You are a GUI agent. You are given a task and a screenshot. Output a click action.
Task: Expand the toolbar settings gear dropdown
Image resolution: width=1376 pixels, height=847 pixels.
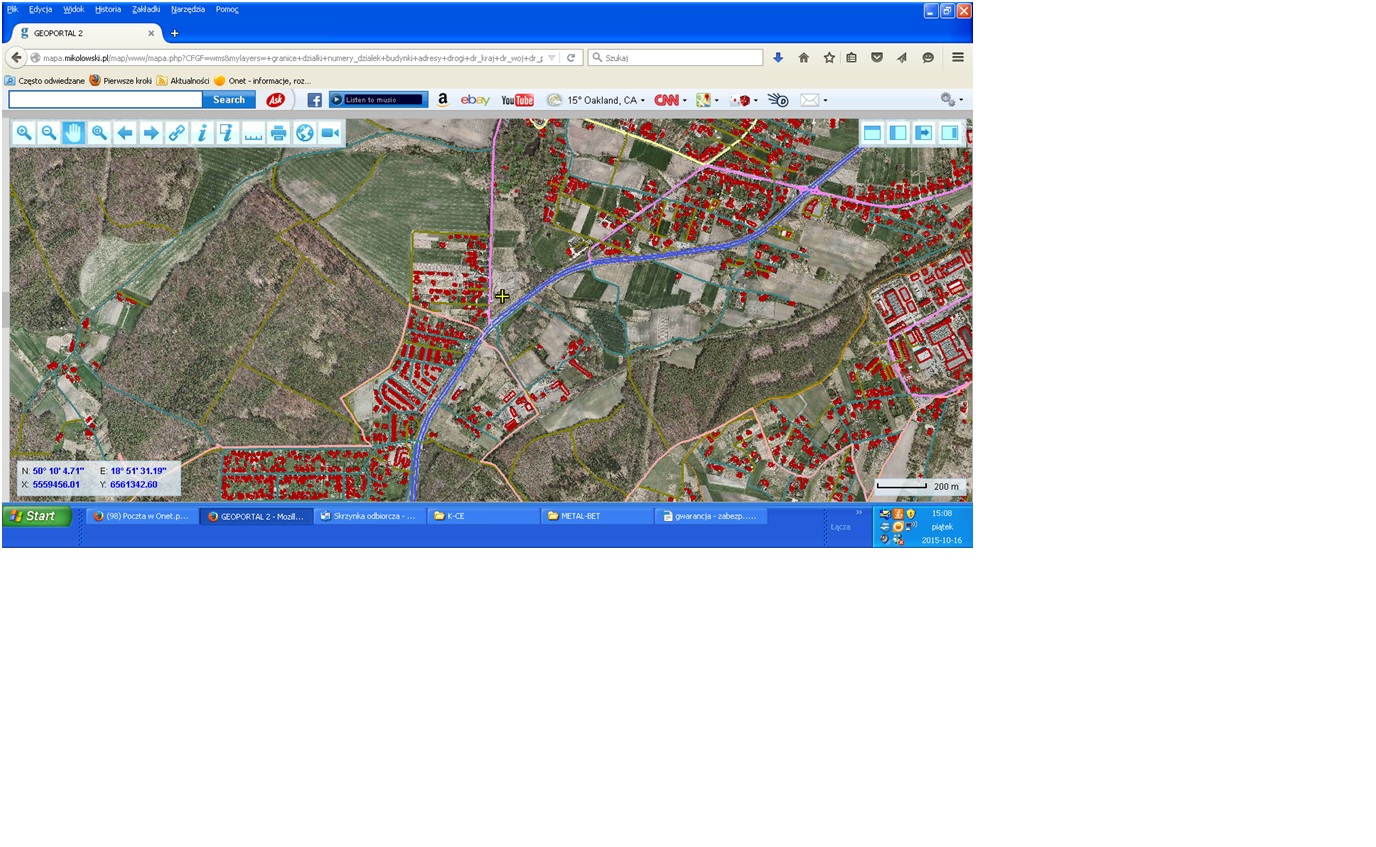pos(961,100)
